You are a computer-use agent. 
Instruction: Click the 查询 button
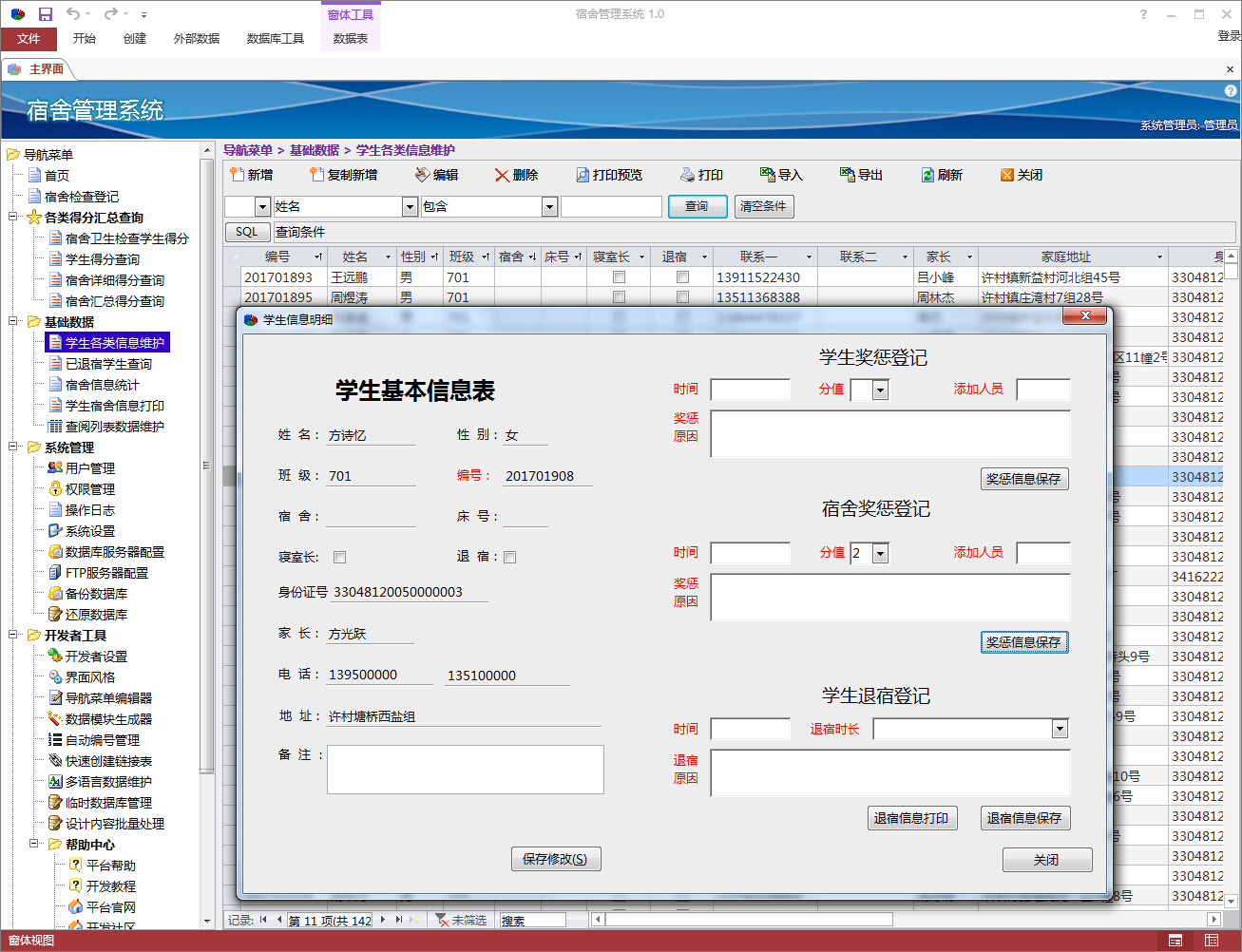point(697,206)
